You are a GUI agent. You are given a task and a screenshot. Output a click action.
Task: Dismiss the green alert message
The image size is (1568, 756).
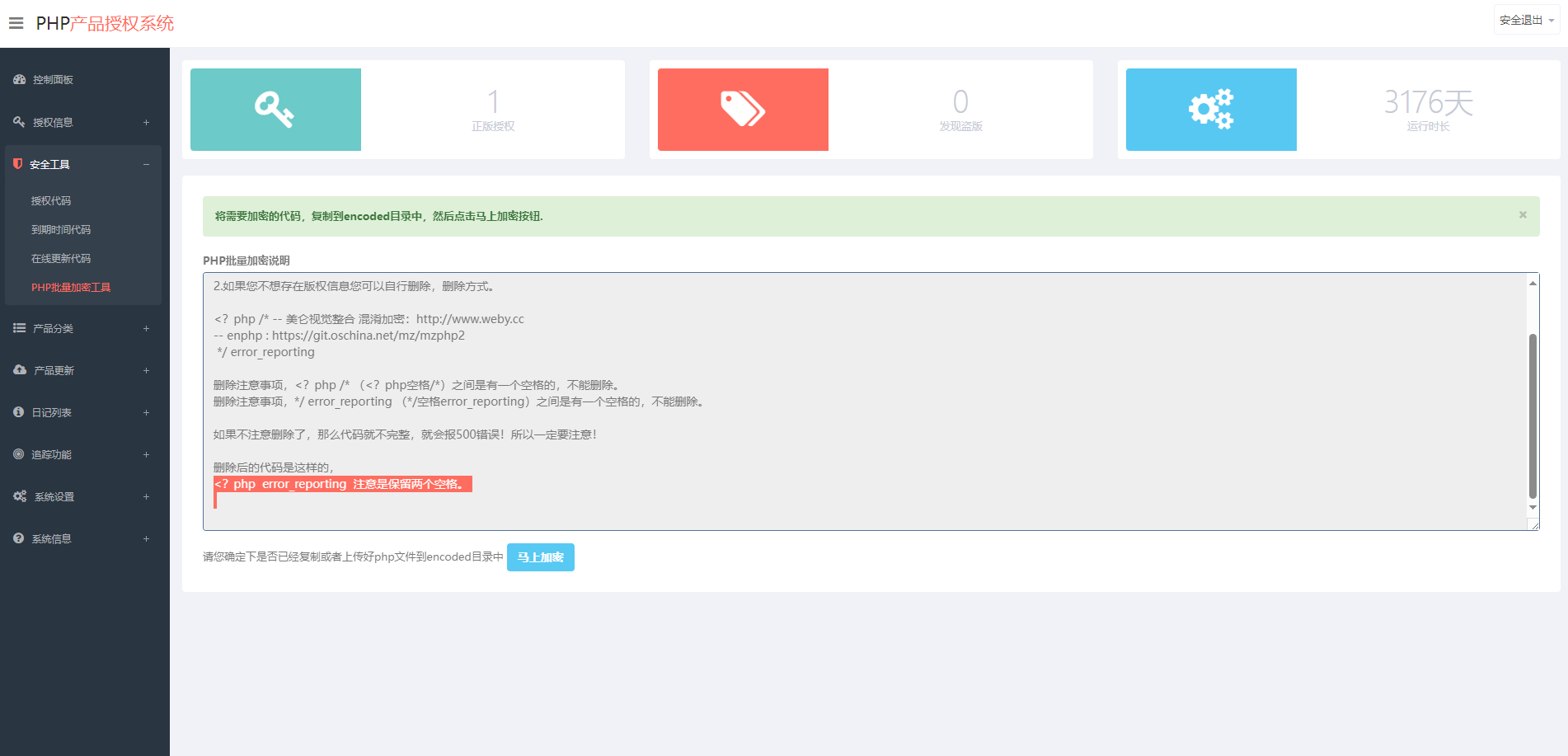tap(1523, 215)
